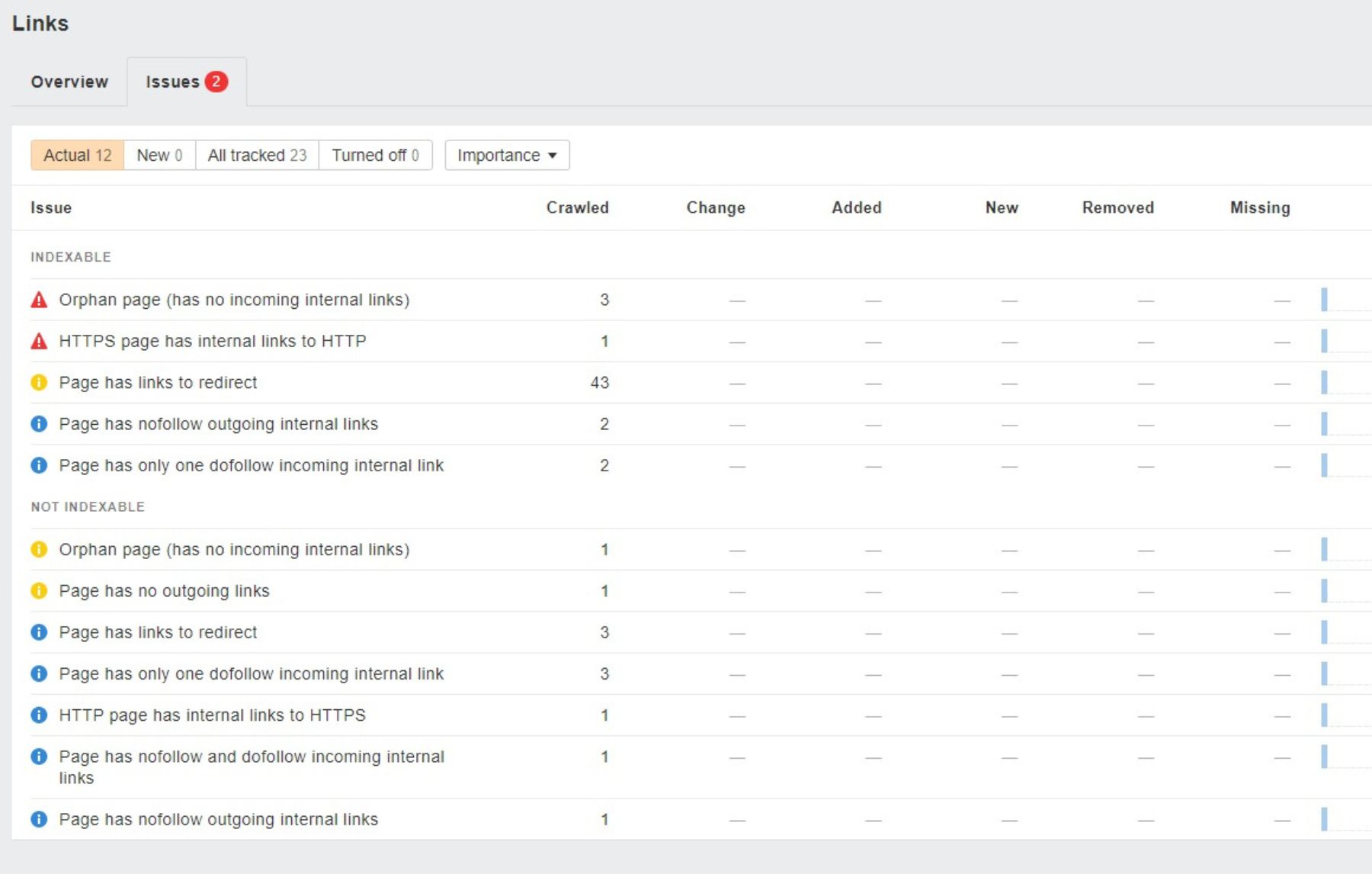Click yellow icon for not indexable Orphan page
This screenshot has height=874, width=1372.
pyautogui.click(x=39, y=549)
